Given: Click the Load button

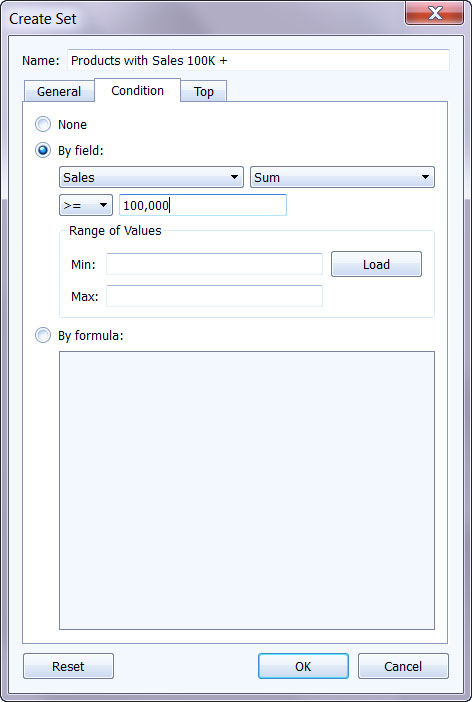Looking at the screenshot, I should (376, 264).
